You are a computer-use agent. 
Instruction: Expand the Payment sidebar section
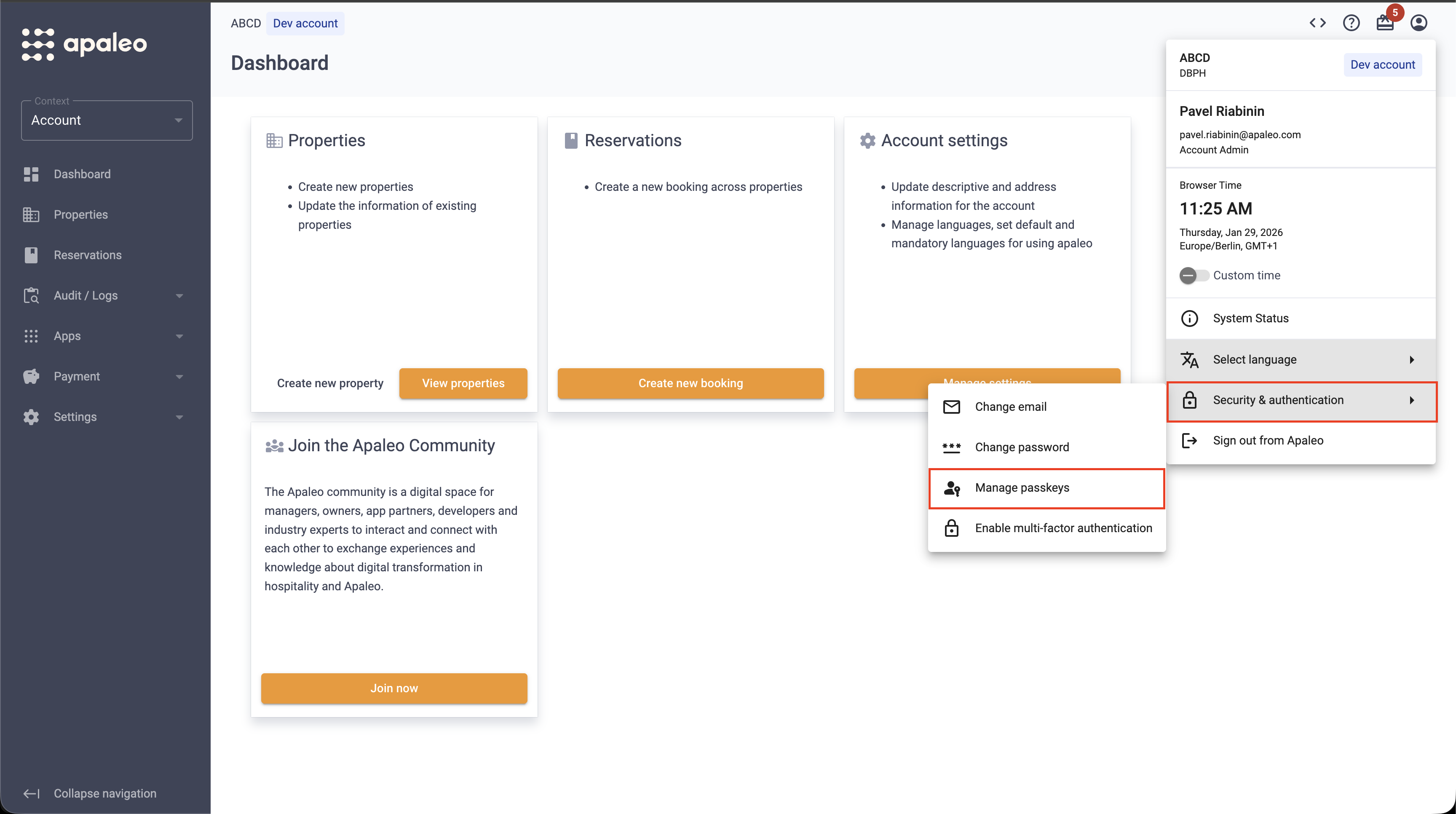click(105, 377)
